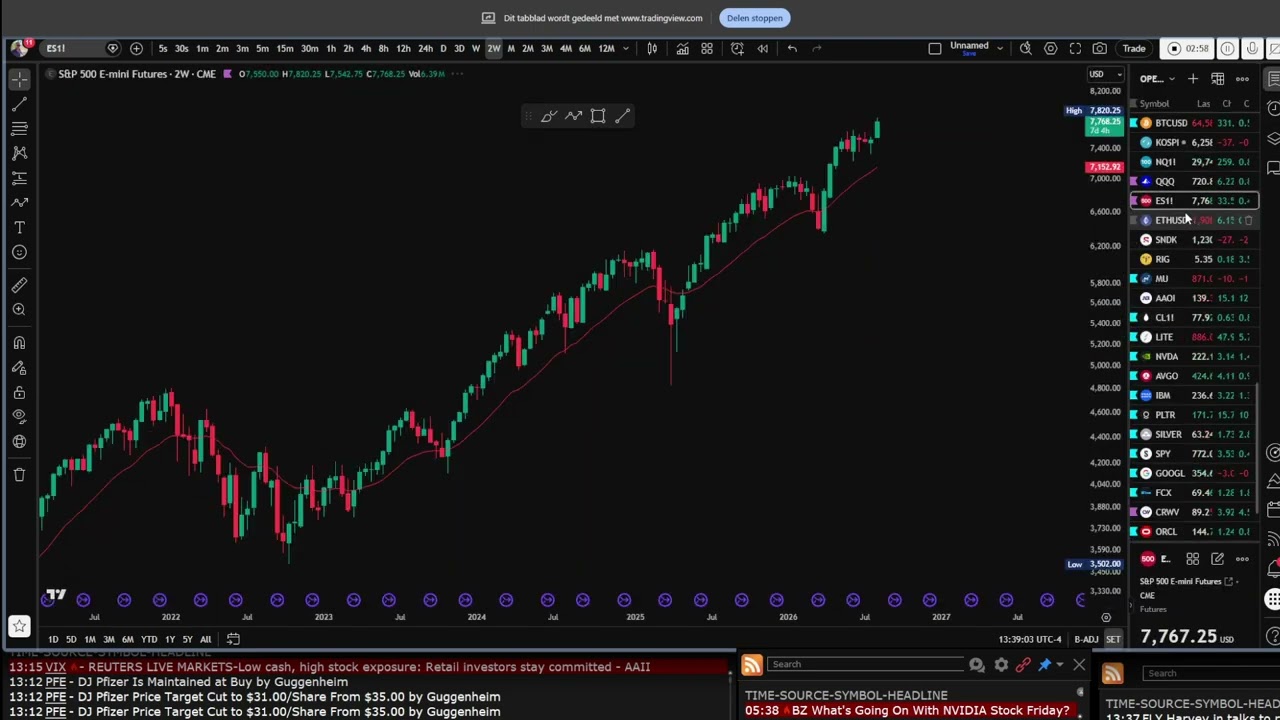Screen dimensions: 1280x720
Task: Open chart legend three-dots more menu
Action: [458, 74]
